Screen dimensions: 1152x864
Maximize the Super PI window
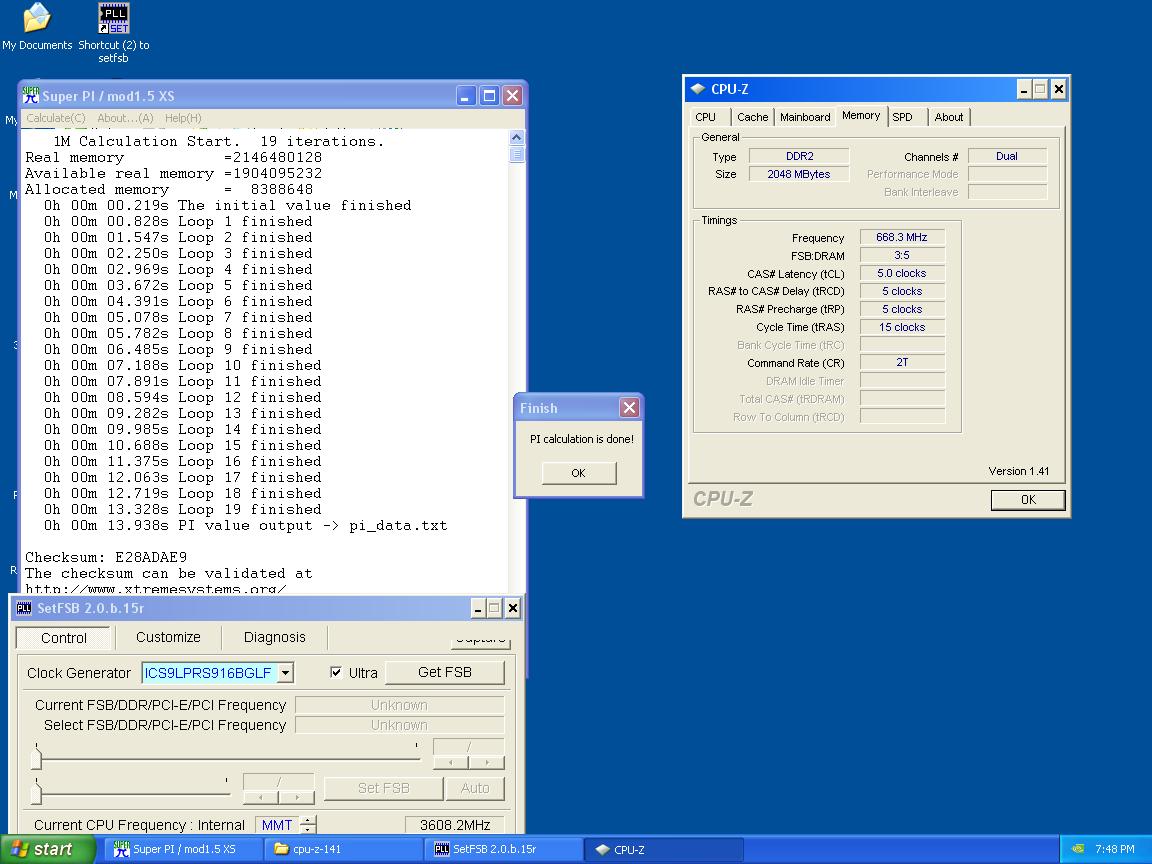click(489, 96)
